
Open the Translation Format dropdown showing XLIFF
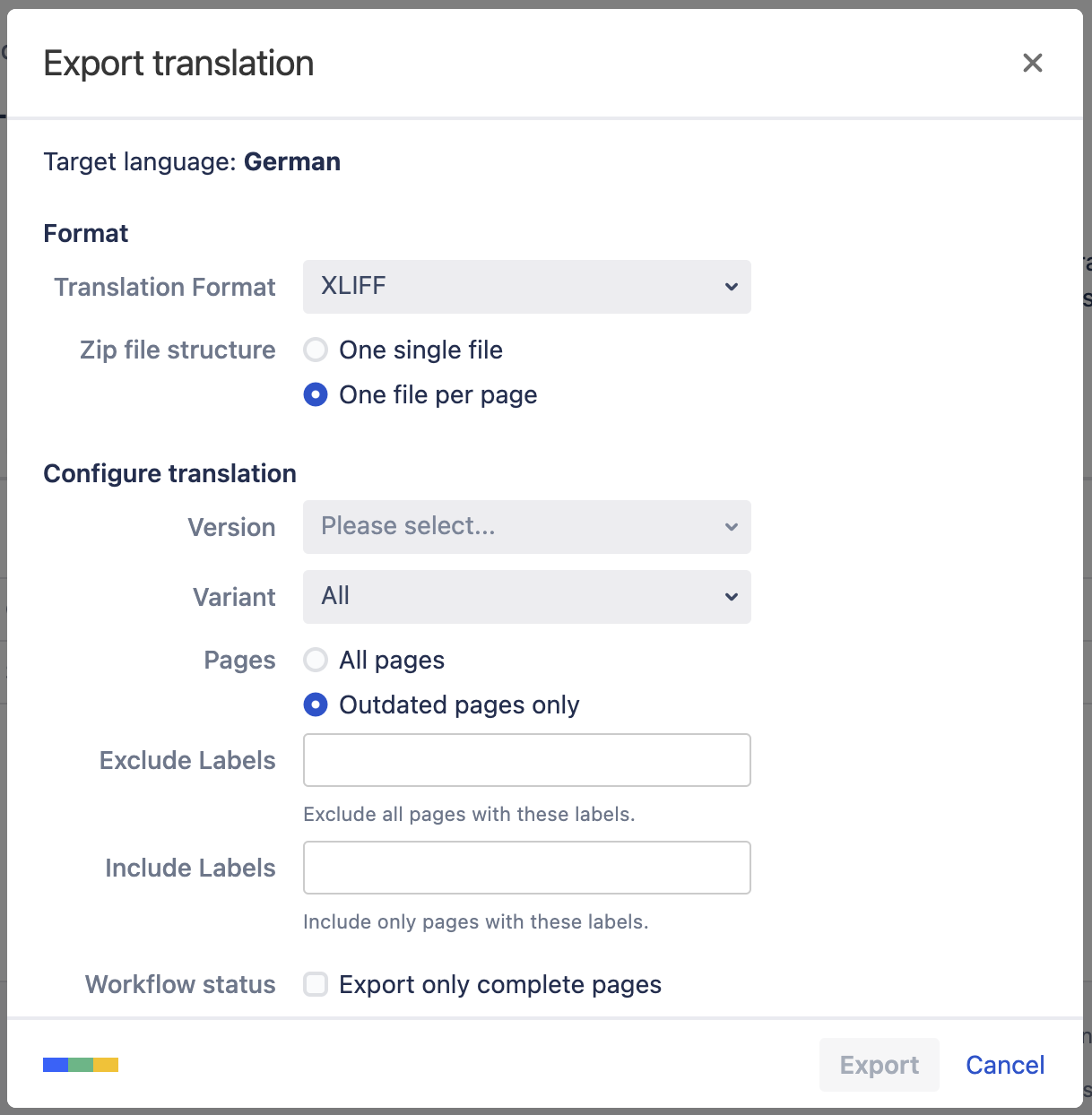click(526, 287)
